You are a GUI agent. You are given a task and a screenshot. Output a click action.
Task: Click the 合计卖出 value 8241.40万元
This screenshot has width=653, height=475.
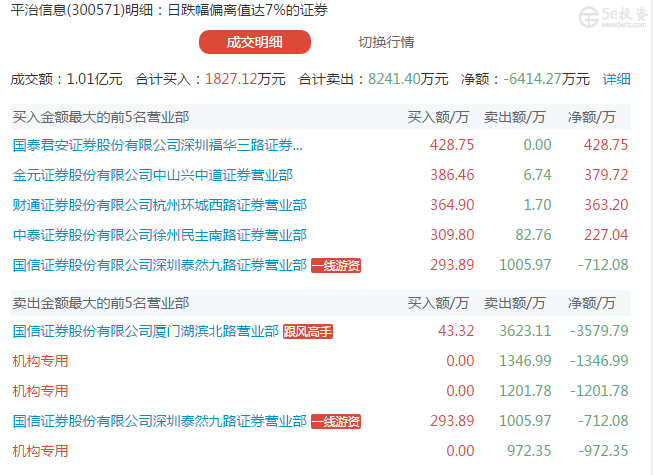click(x=408, y=79)
